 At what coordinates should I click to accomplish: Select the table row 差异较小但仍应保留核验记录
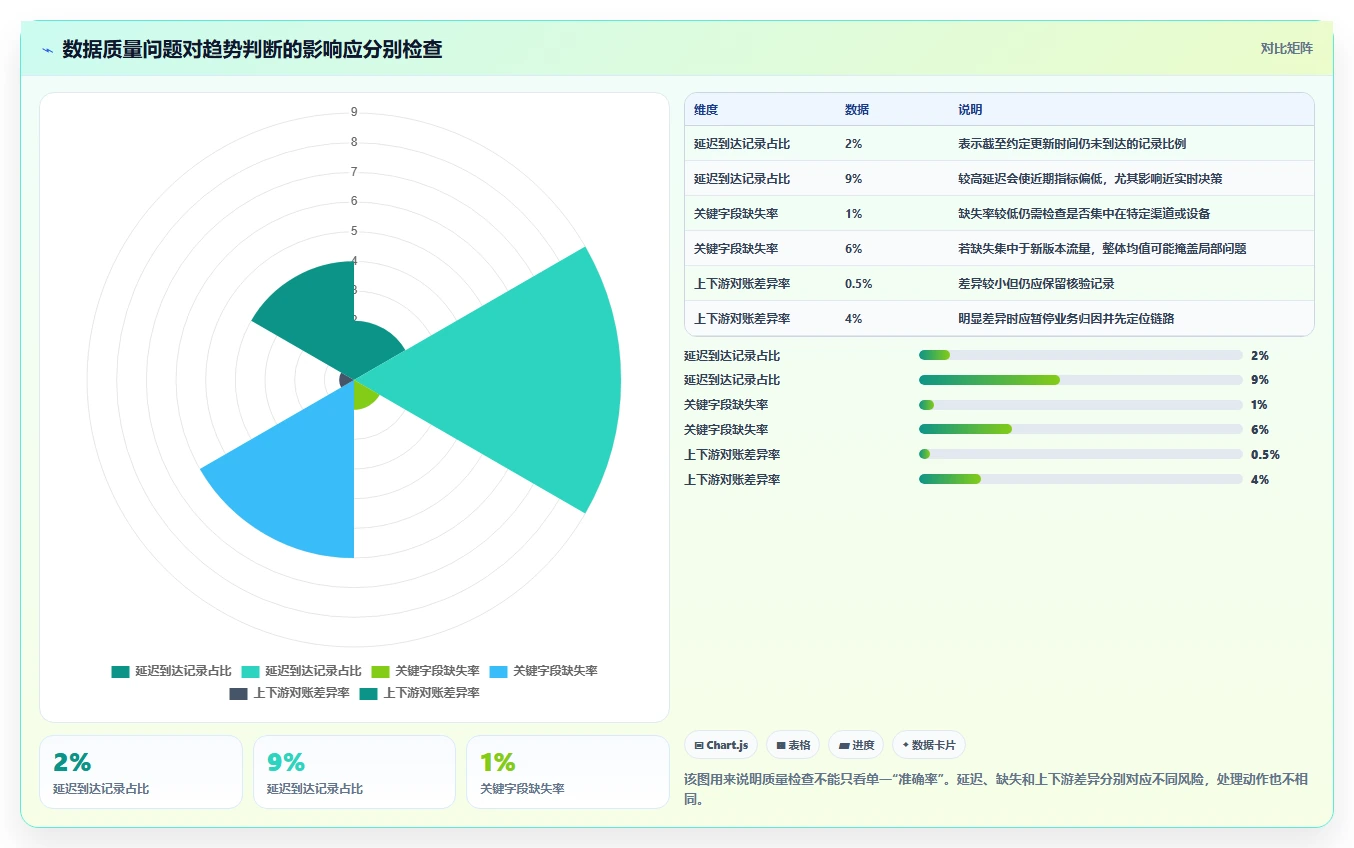tap(999, 284)
